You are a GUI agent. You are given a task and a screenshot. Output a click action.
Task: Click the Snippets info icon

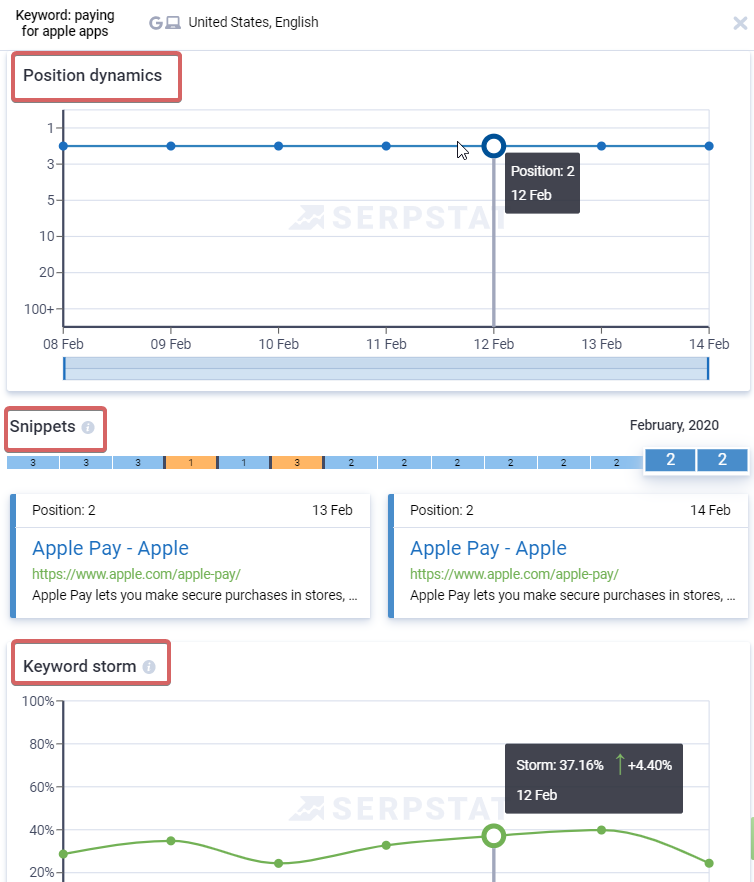coord(88,428)
